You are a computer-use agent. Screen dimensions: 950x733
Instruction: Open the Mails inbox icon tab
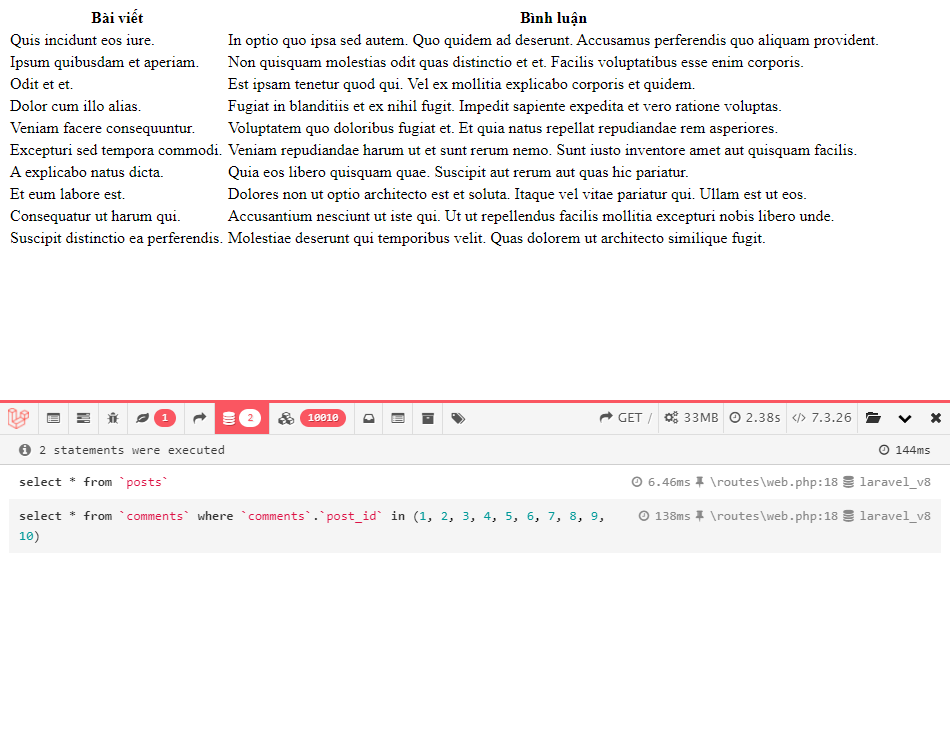coord(368,418)
